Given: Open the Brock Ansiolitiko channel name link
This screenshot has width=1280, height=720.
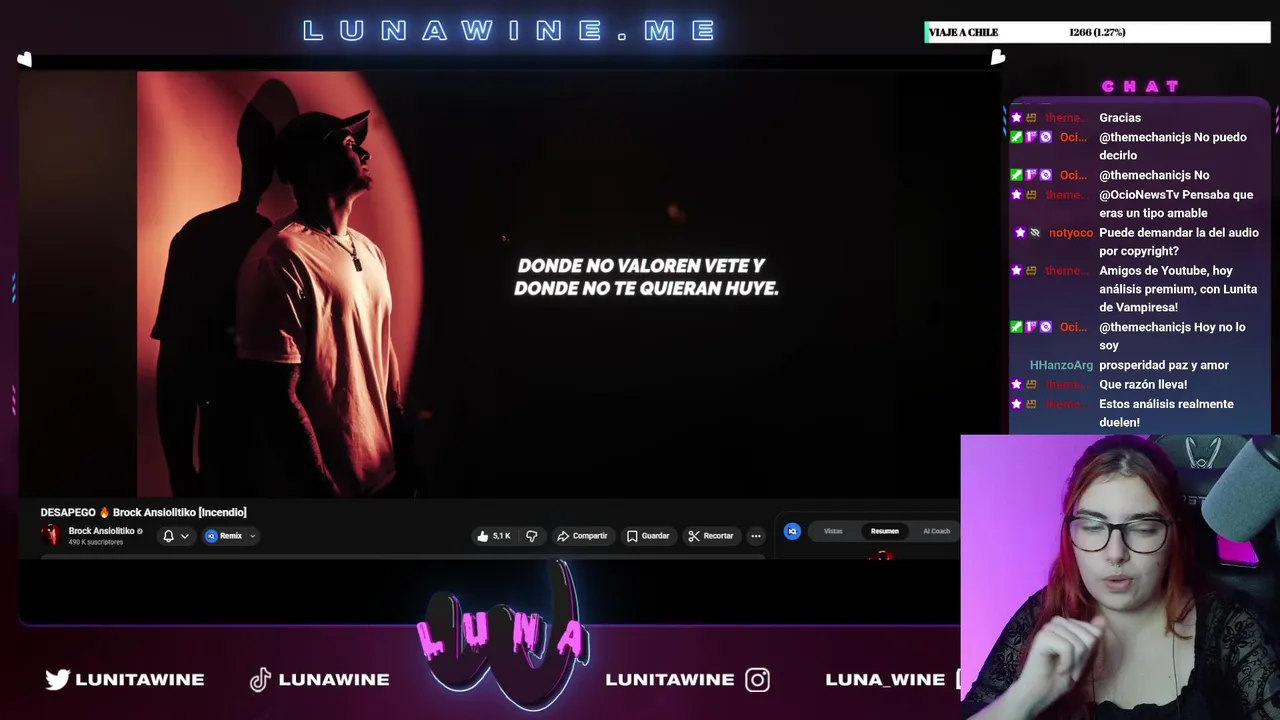Looking at the screenshot, I should pyautogui.click(x=101, y=531).
